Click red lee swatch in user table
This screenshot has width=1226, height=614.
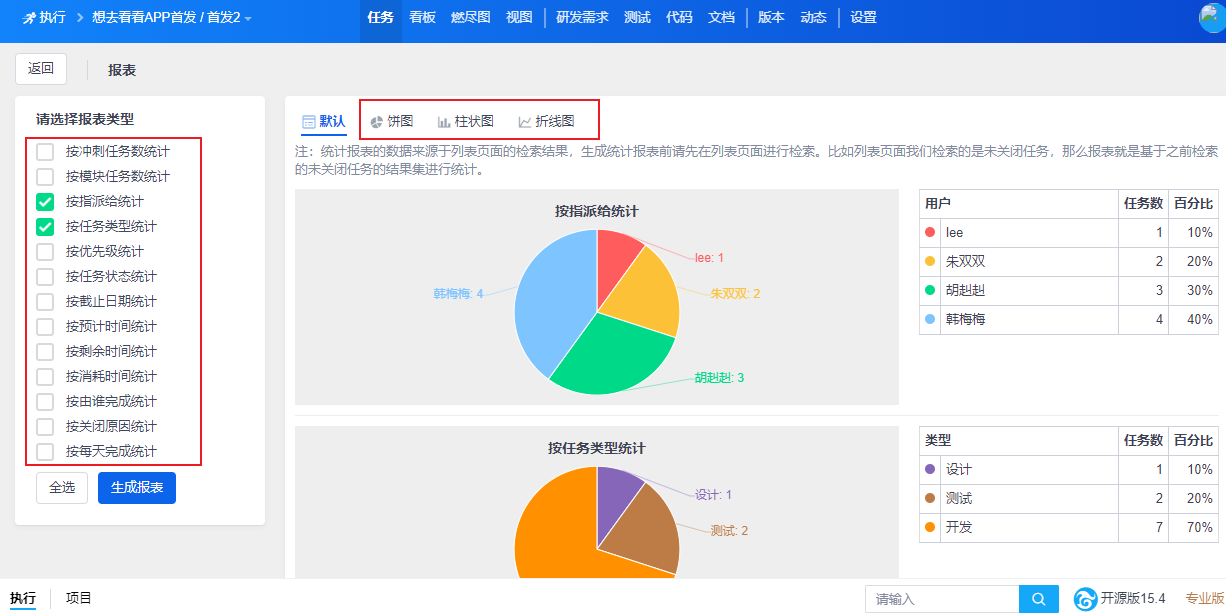[930, 232]
